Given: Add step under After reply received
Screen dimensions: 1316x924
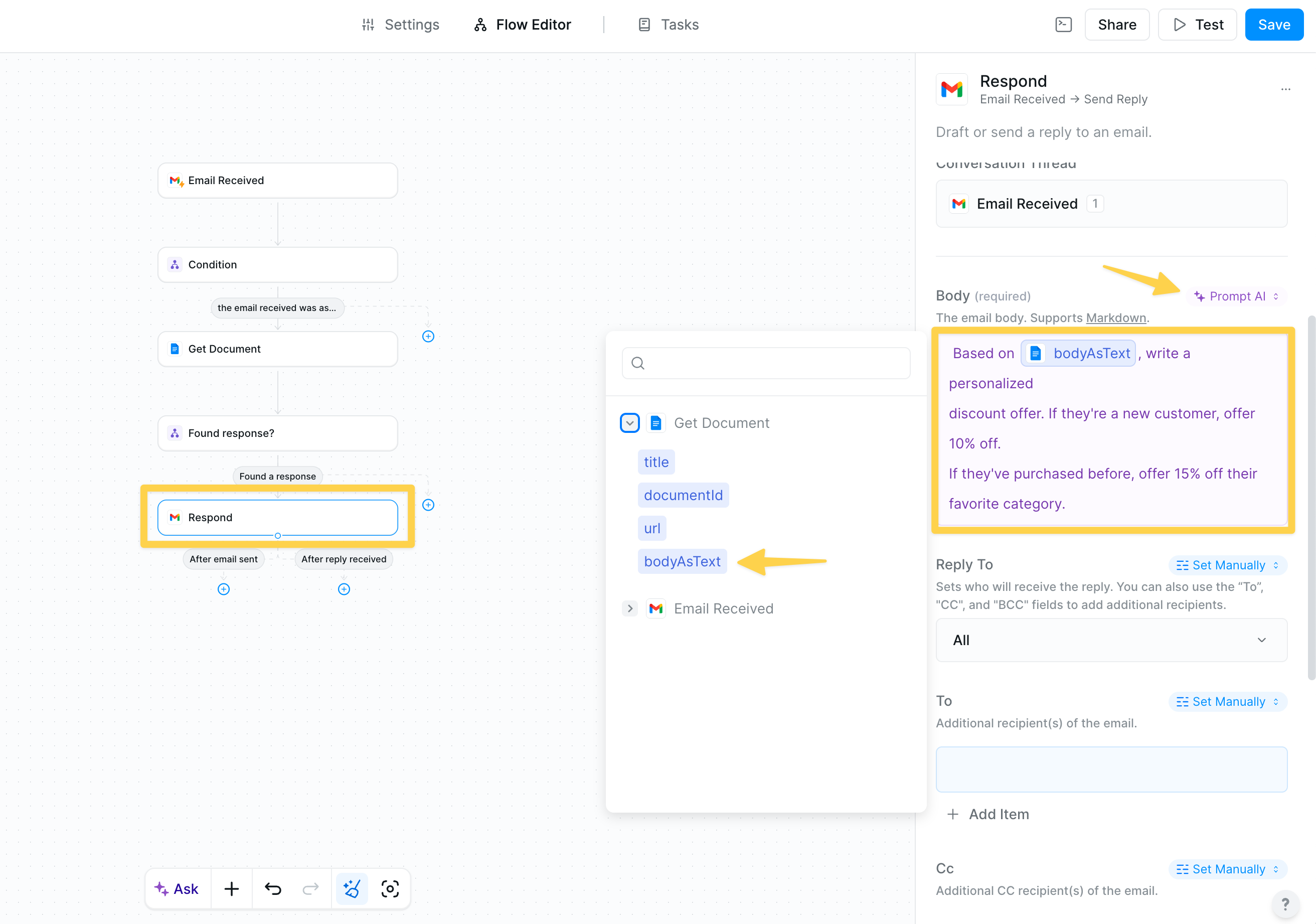Looking at the screenshot, I should tap(344, 589).
